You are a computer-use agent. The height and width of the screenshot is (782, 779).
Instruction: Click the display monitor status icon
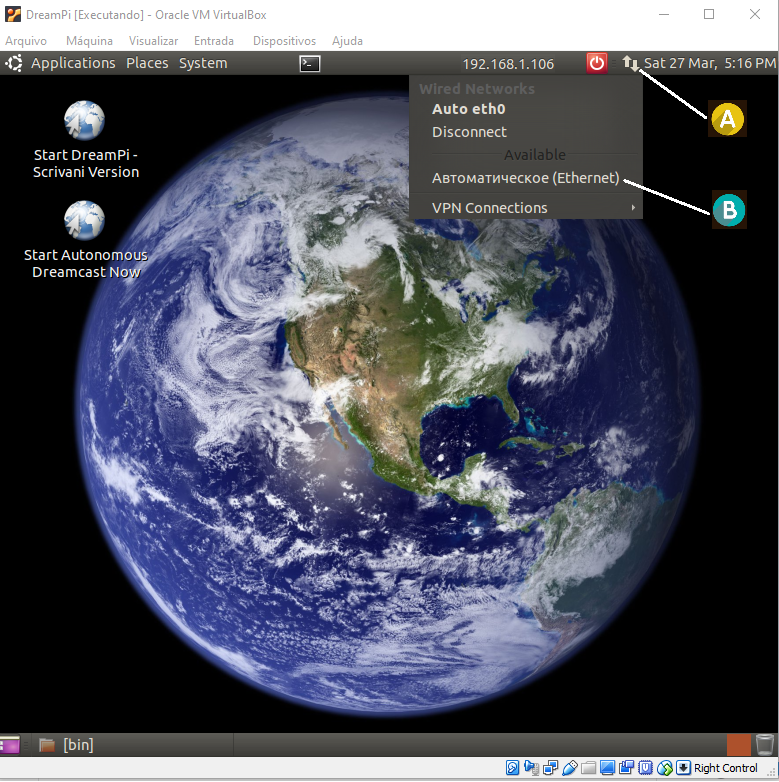coord(607,768)
